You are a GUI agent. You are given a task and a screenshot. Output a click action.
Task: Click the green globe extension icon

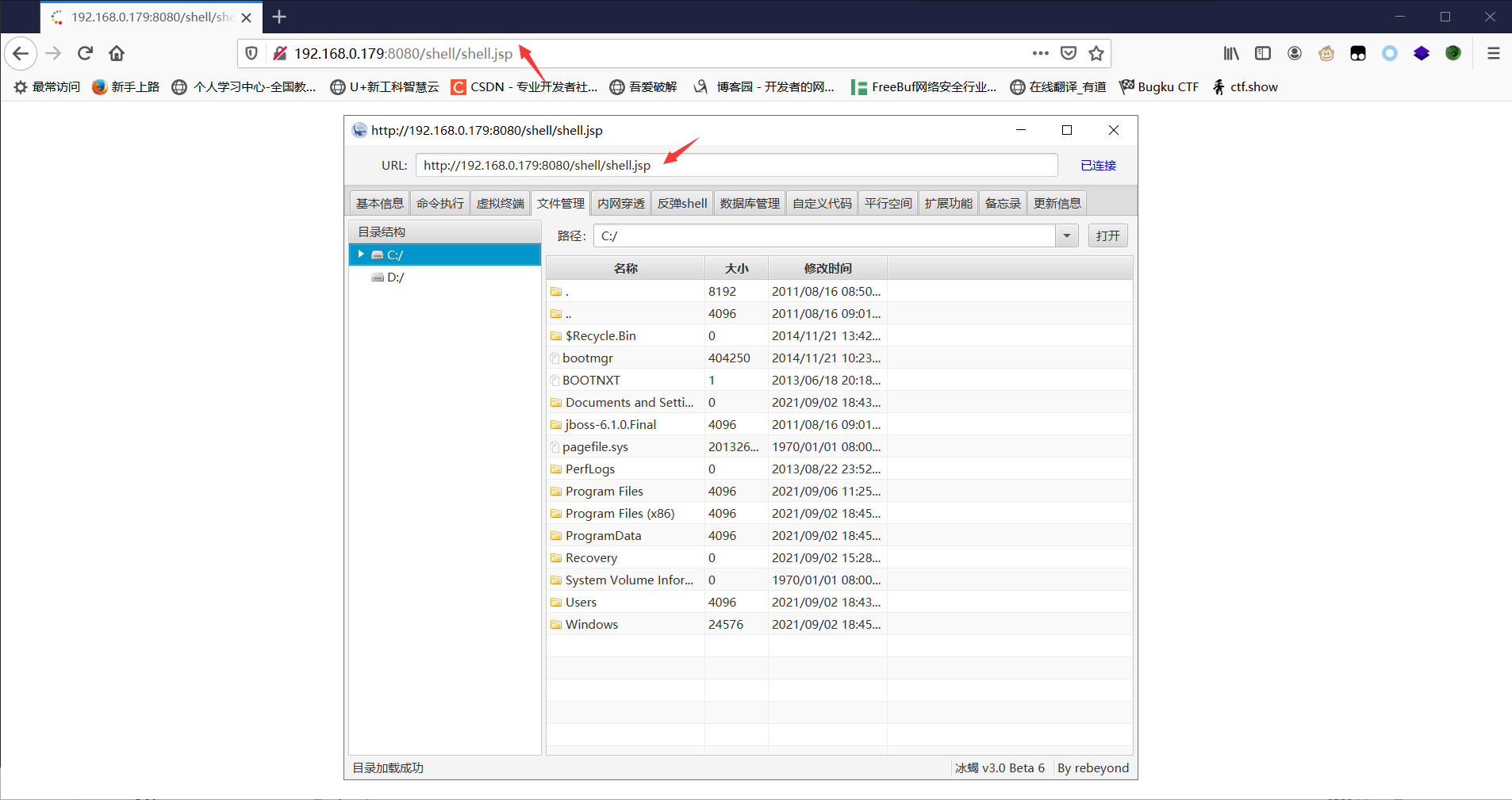coord(1453,53)
